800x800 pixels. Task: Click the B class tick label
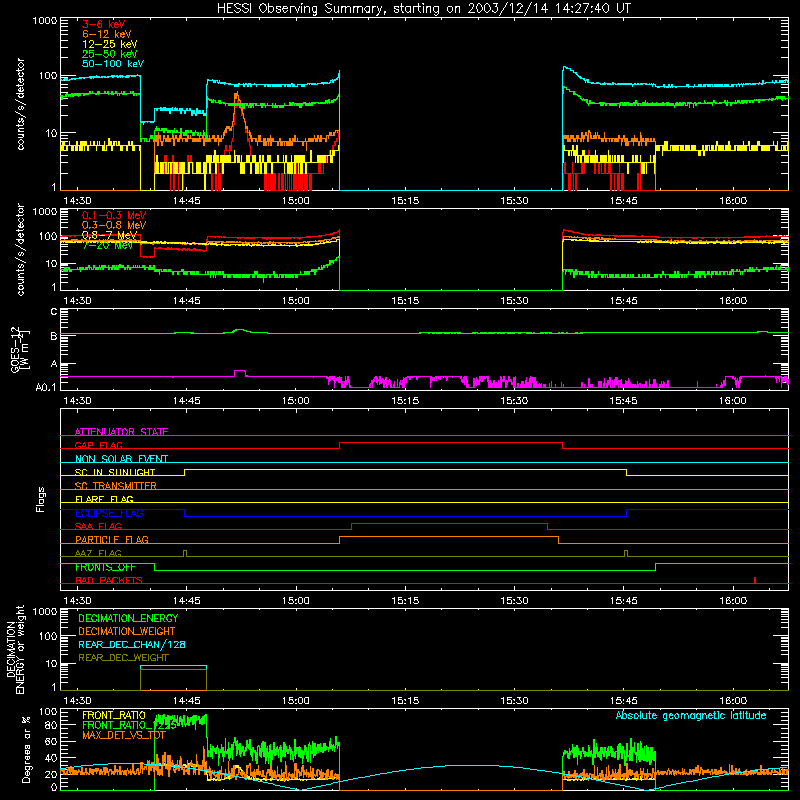point(54,336)
